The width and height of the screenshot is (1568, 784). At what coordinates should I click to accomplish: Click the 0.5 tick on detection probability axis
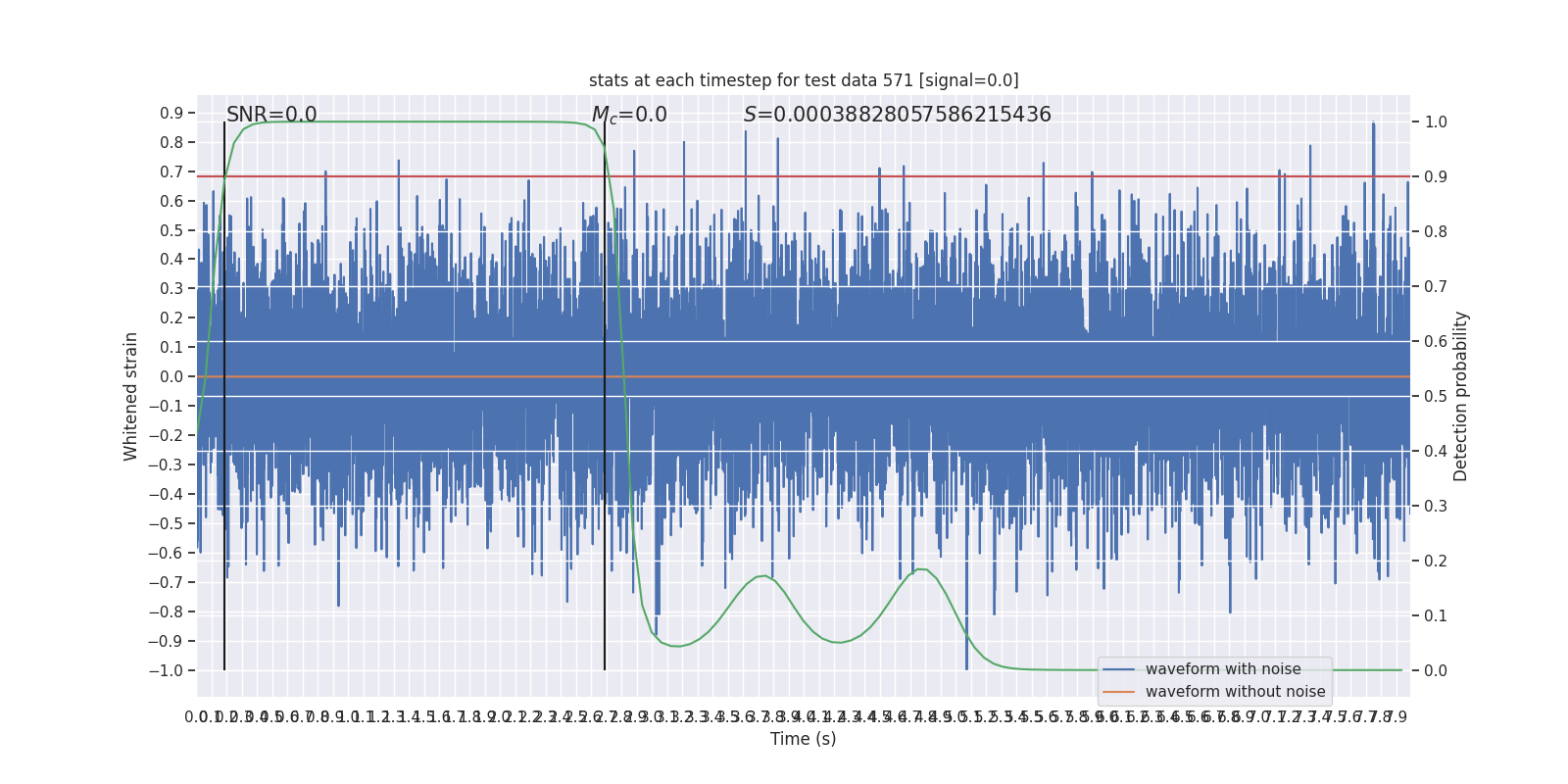1436,397
